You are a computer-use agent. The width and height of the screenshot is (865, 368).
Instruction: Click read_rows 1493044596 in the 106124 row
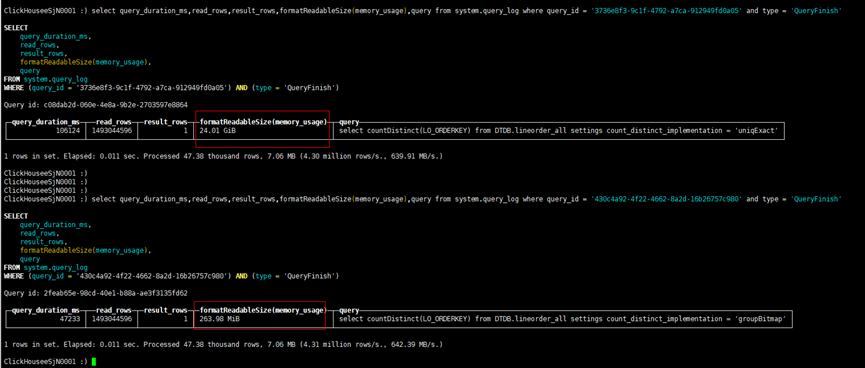[x=113, y=131]
